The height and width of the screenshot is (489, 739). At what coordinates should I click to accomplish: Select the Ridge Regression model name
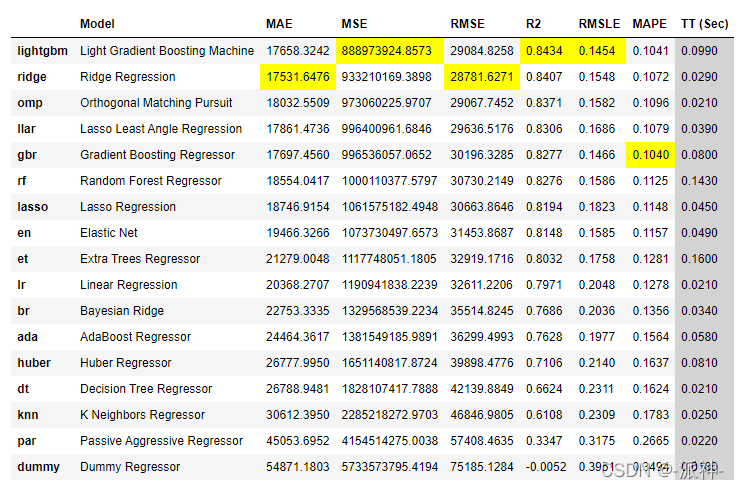pyautogui.click(x=127, y=76)
